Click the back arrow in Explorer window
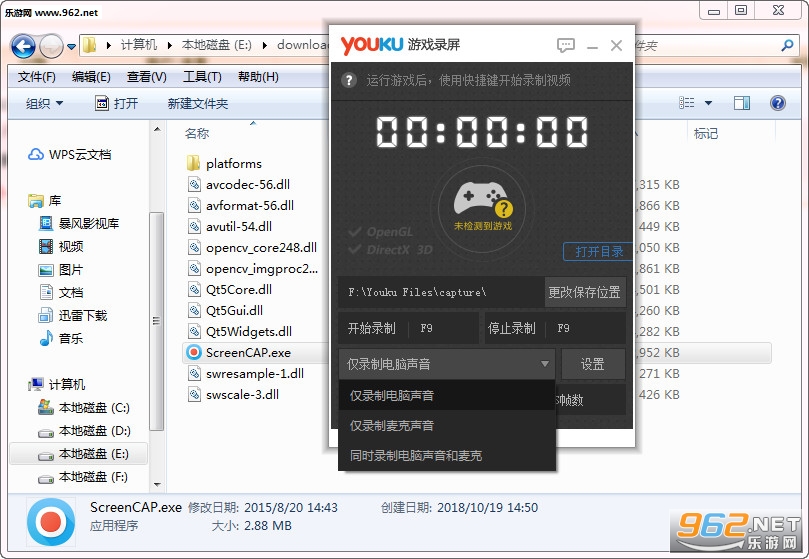The image size is (809, 559). [23, 46]
